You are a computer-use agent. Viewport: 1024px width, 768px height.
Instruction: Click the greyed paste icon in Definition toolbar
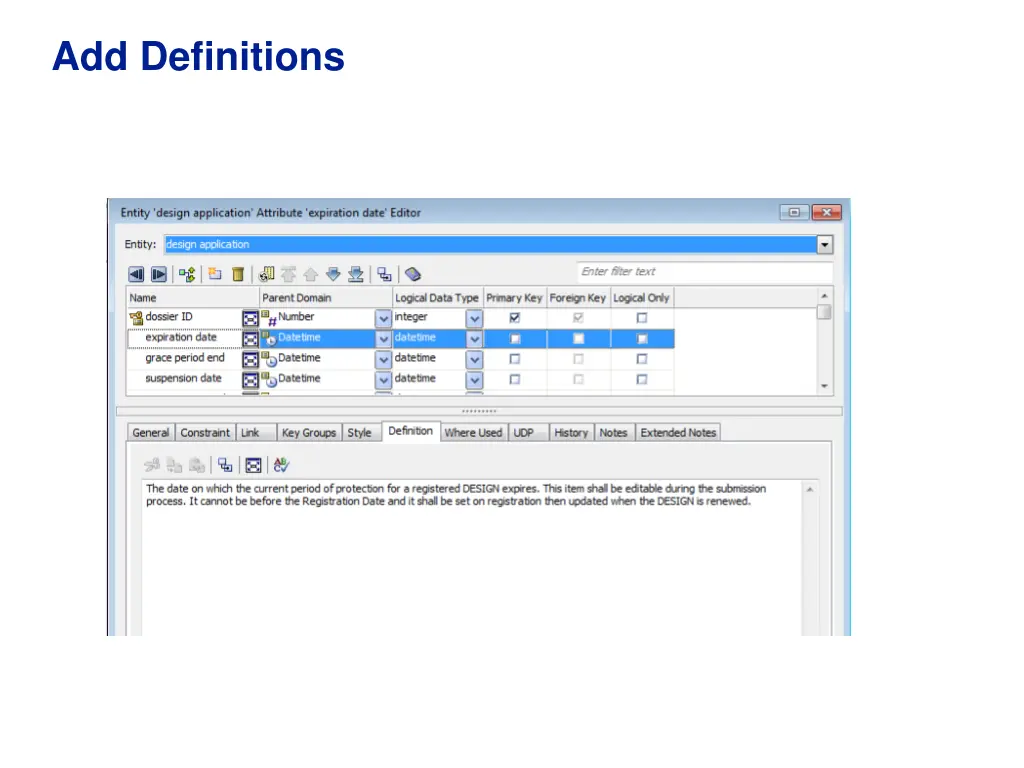[x=197, y=465]
